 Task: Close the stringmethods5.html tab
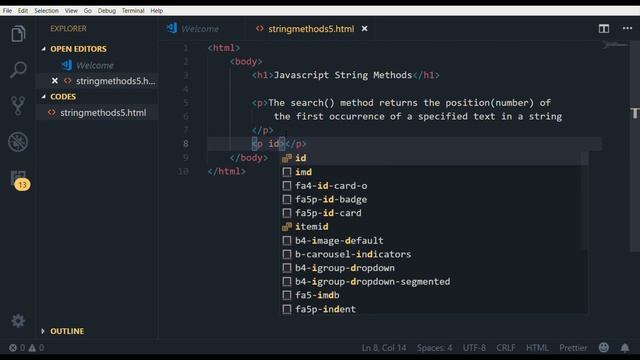coord(364,29)
